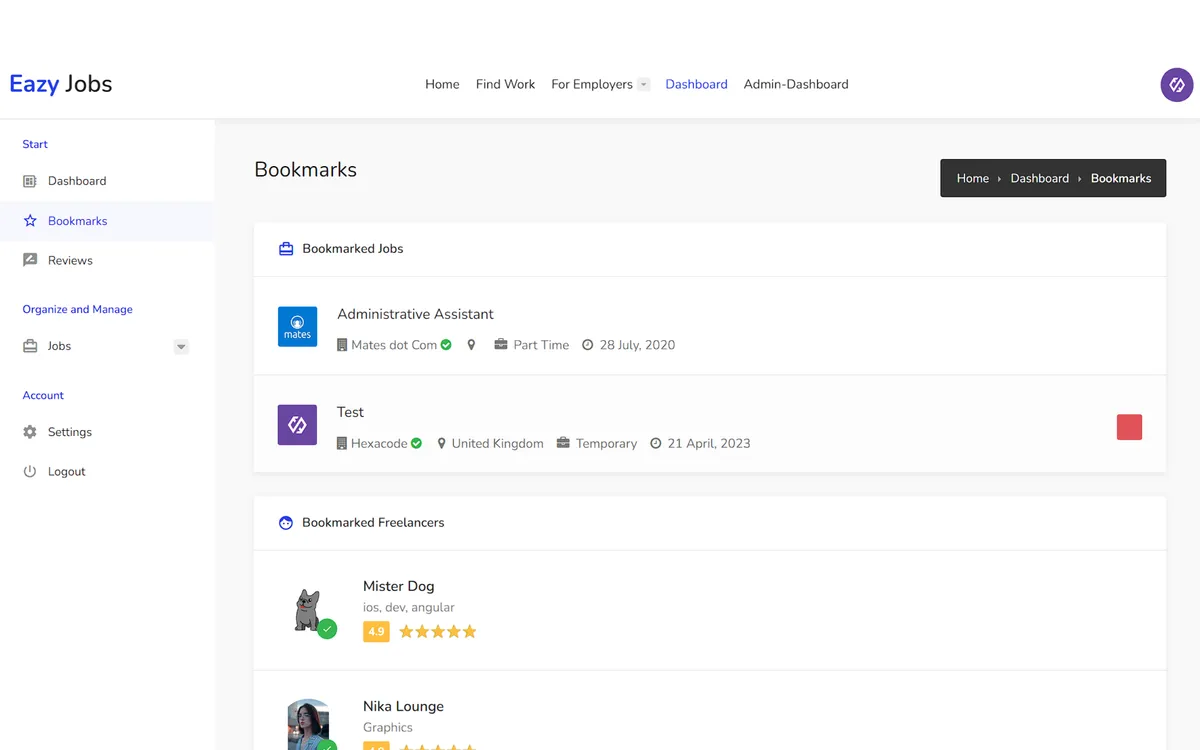
Task: Open the Administrative Assistant job title
Action: [415, 314]
